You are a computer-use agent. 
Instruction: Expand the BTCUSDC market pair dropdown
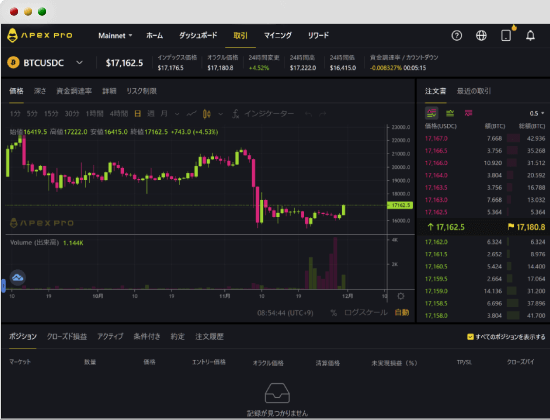[x=80, y=63]
